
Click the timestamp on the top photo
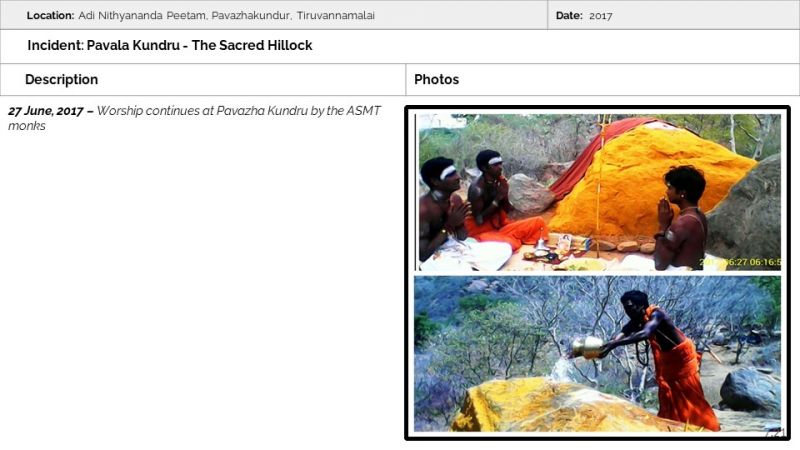point(740,262)
